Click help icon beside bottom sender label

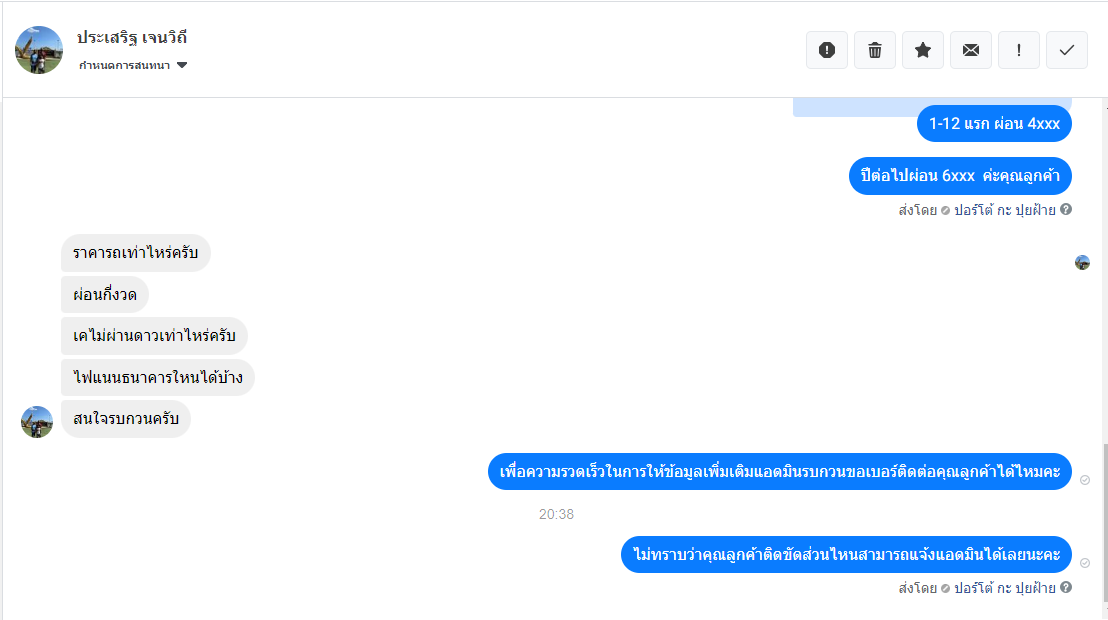click(1066, 587)
